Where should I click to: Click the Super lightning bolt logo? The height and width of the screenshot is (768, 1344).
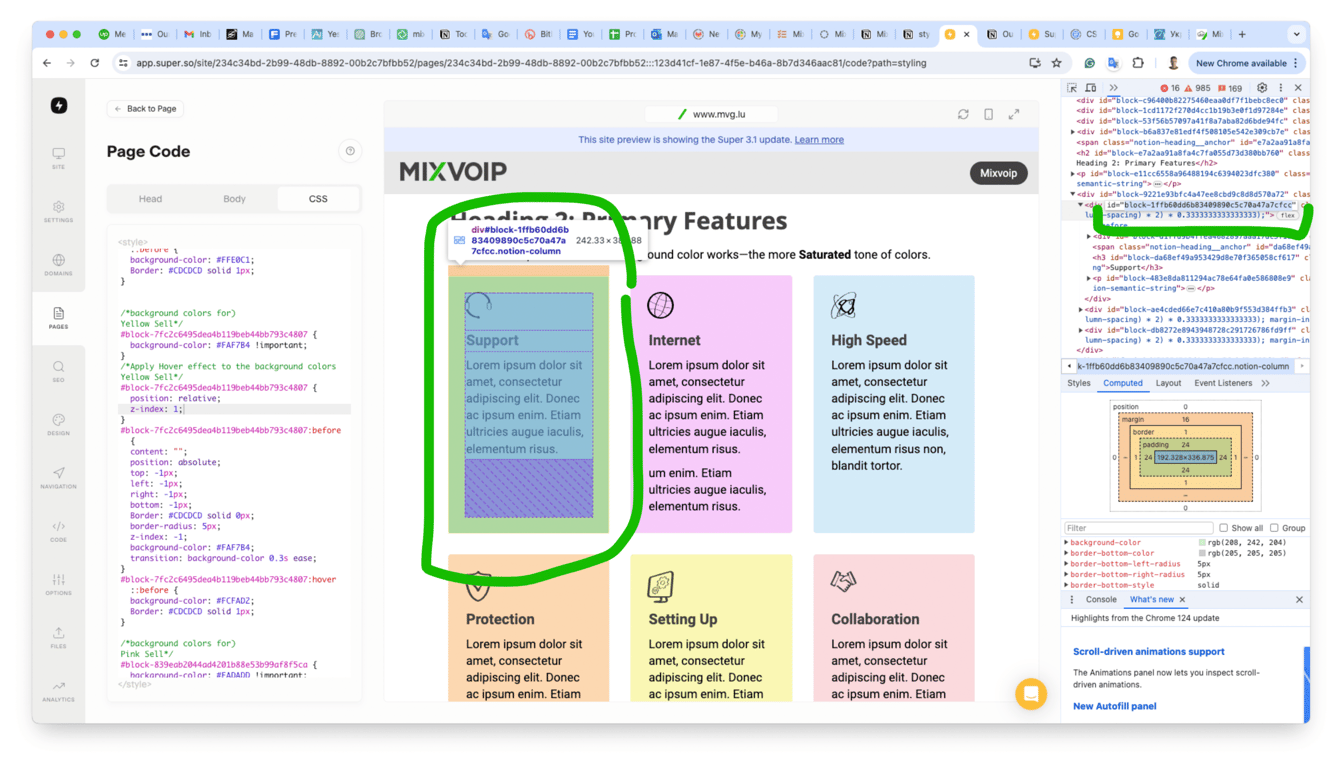pos(59,105)
